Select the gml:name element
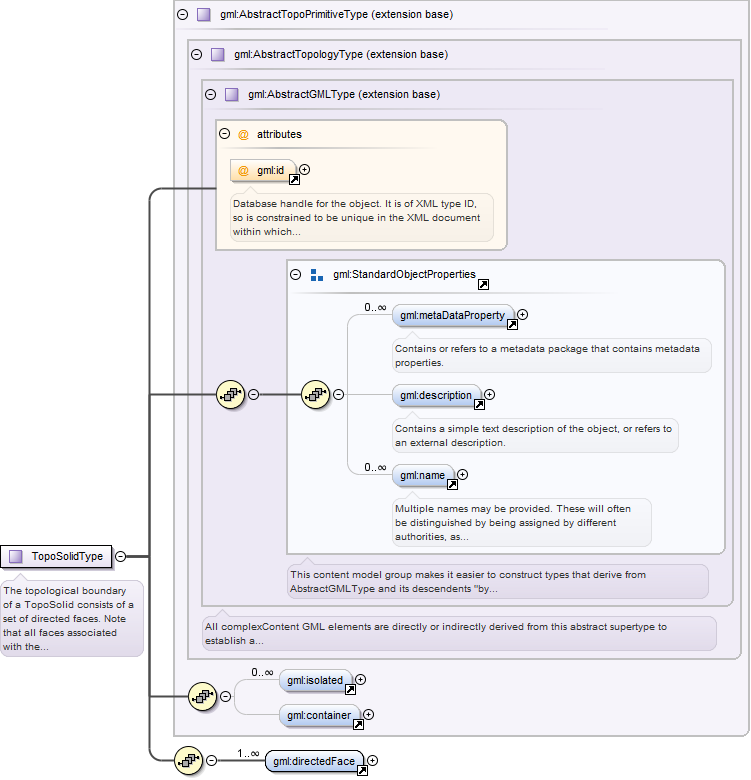This screenshot has width=751, height=780. 424,476
